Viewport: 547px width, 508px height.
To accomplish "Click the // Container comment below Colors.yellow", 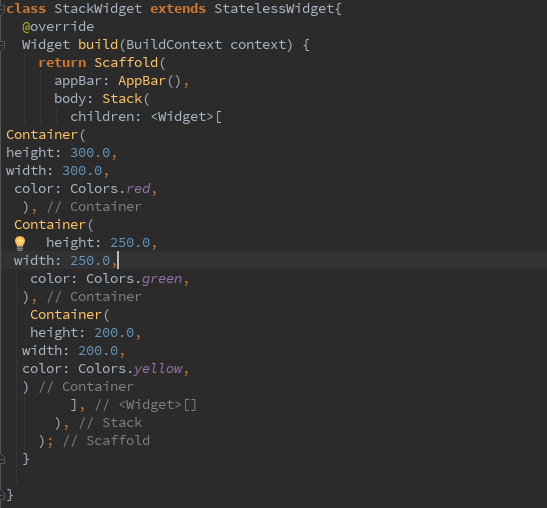I will click(x=86, y=387).
